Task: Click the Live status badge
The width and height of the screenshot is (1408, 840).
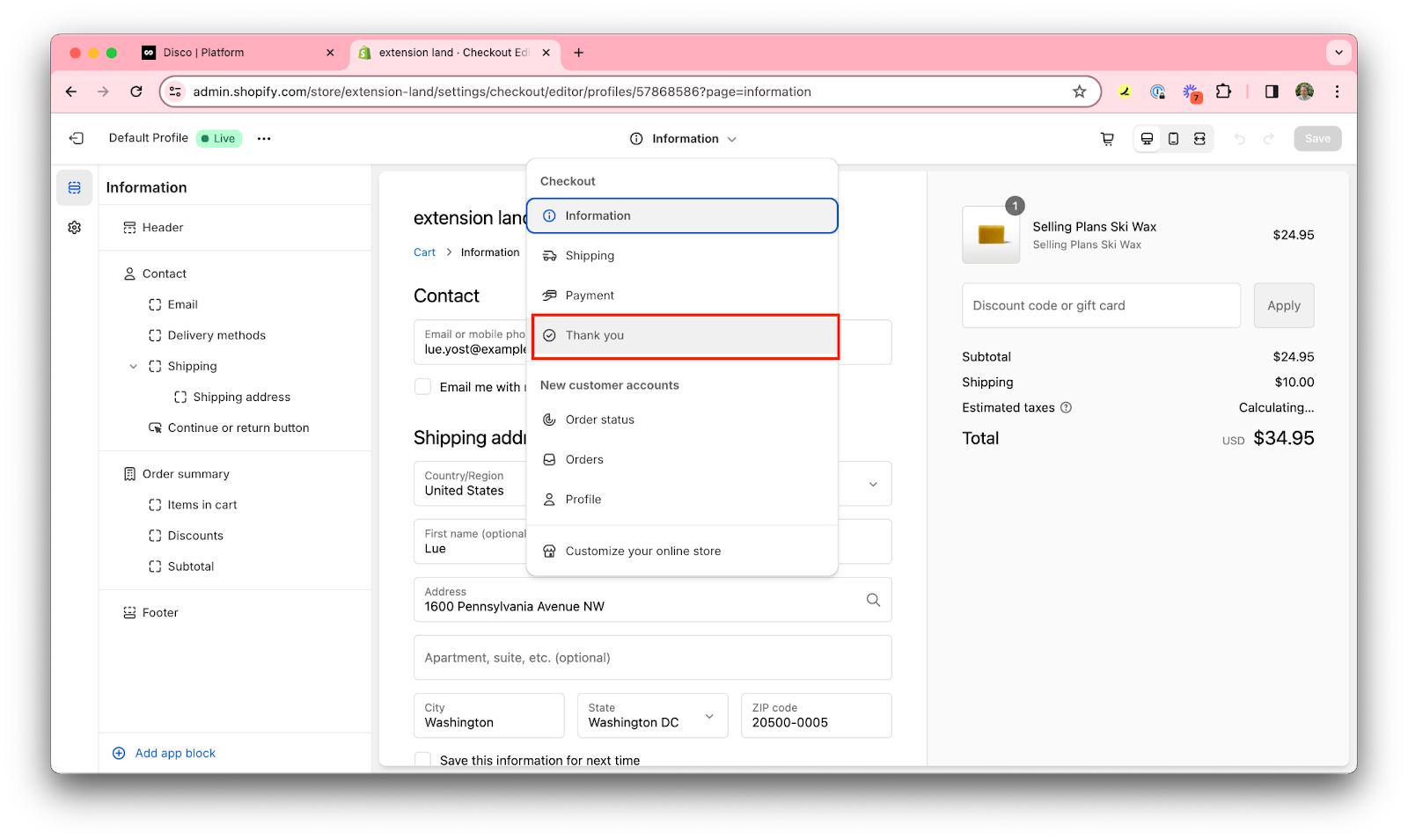Action: pos(218,138)
